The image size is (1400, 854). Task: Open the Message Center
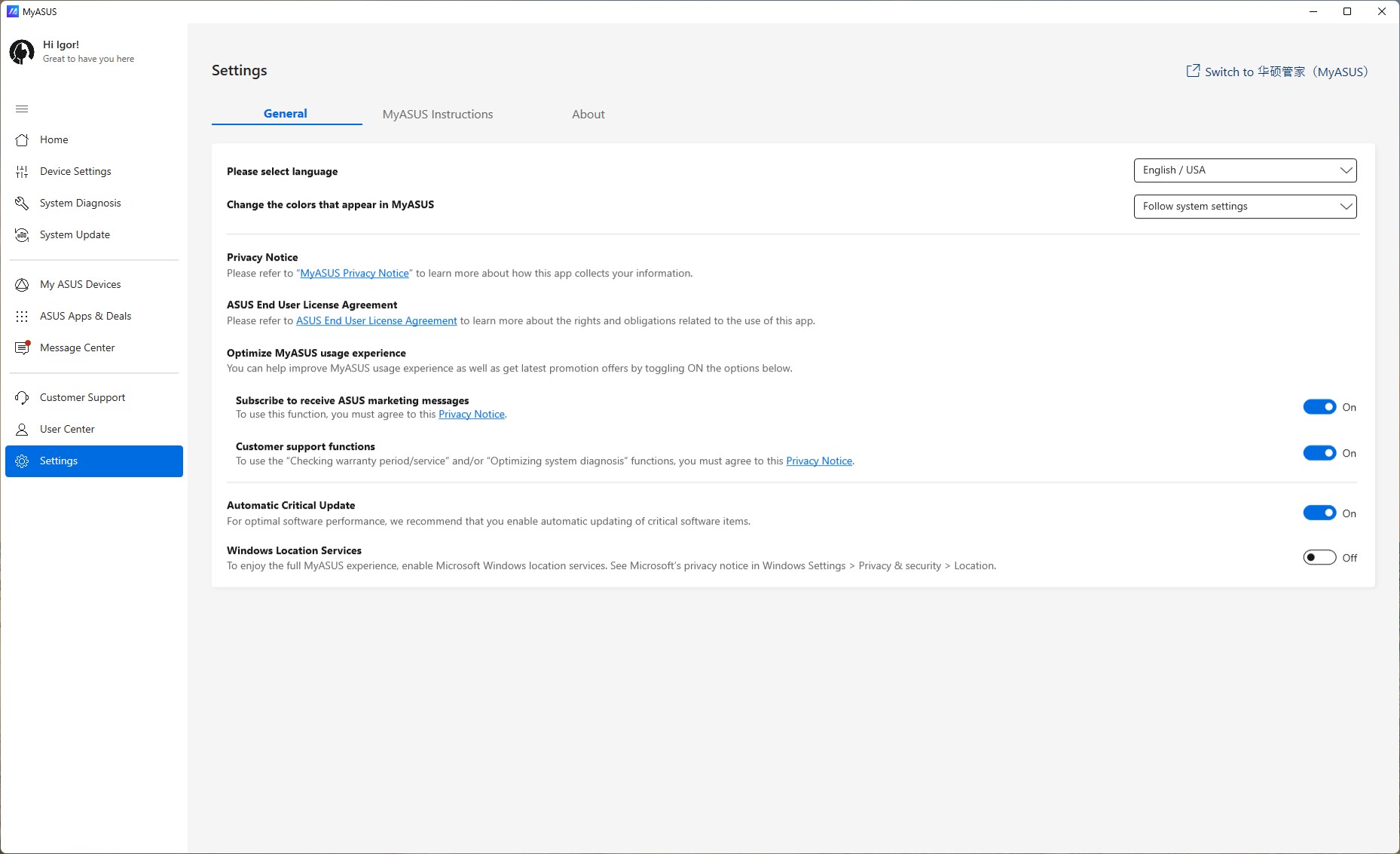[94, 348]
